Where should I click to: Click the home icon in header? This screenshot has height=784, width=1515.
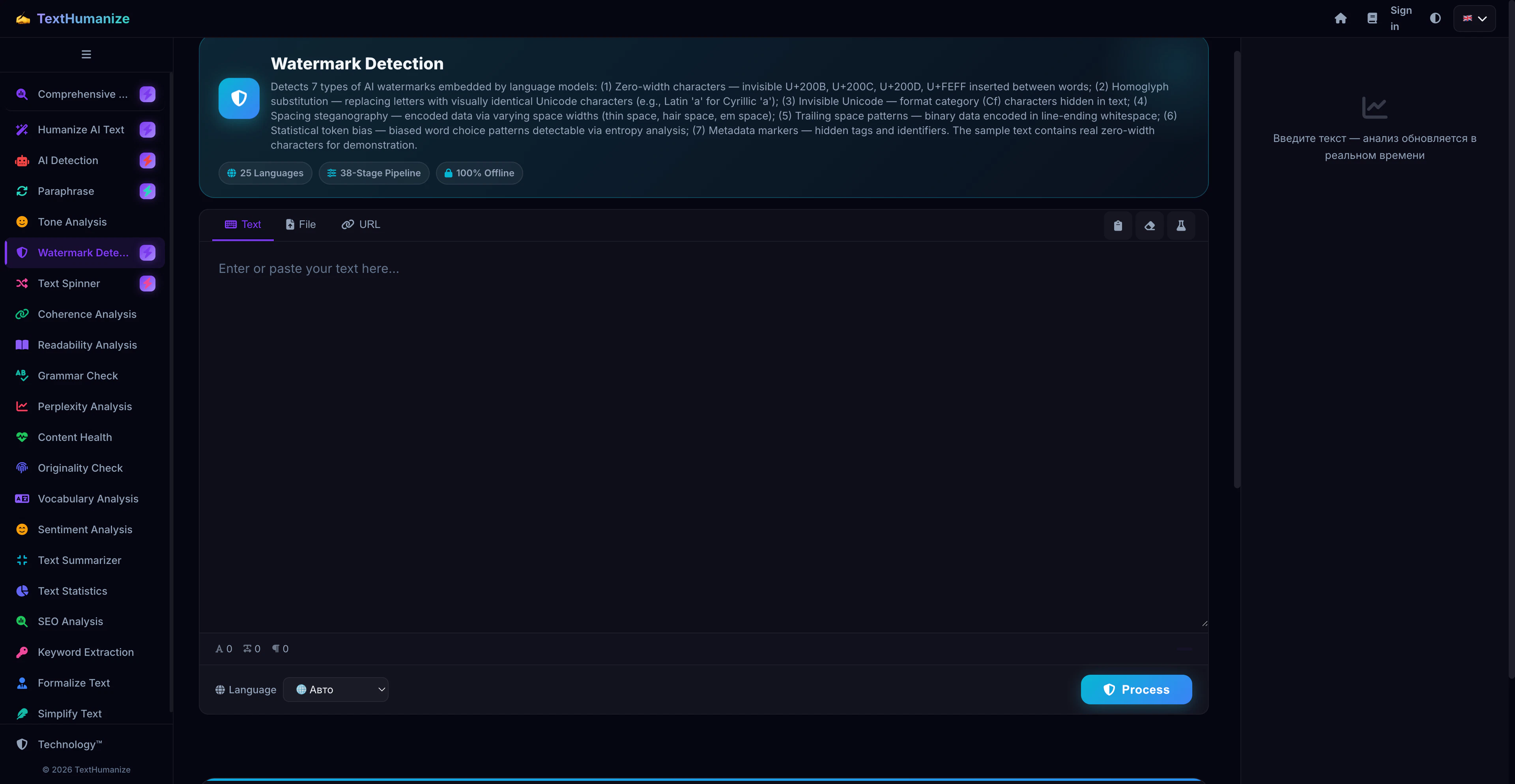coord(1340,18)
